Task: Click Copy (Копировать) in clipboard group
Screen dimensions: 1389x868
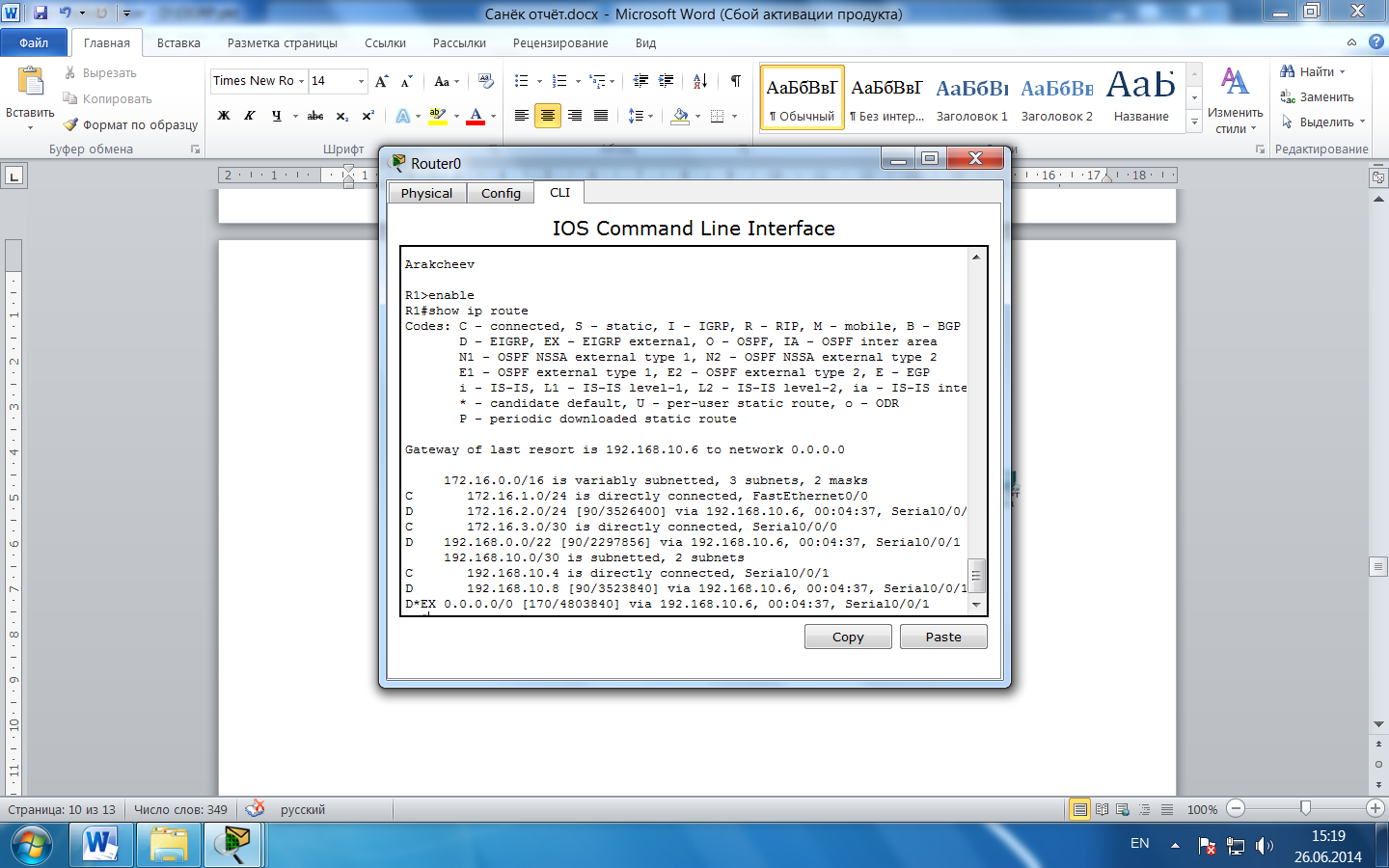Action: click(107, 98)
